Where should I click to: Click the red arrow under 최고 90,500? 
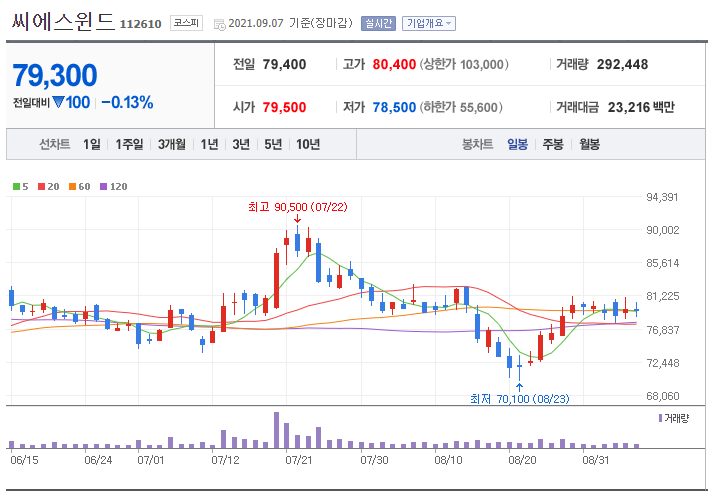pyautogui.click(x=297, y=219)
